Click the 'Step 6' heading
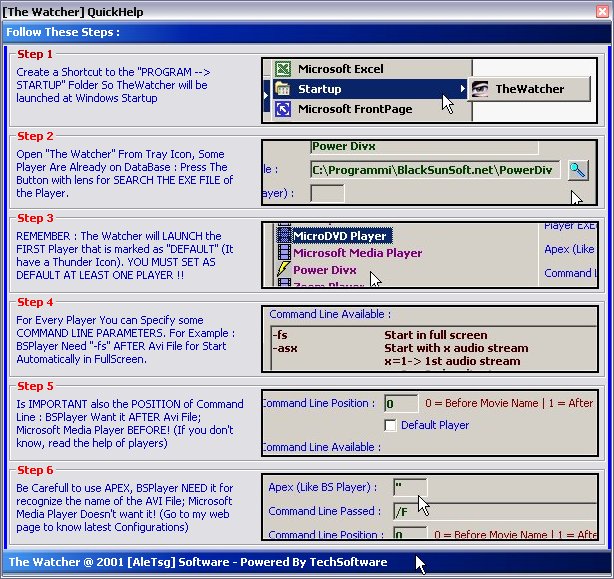Viewport: 614px width, 579px height. (35, 470)
